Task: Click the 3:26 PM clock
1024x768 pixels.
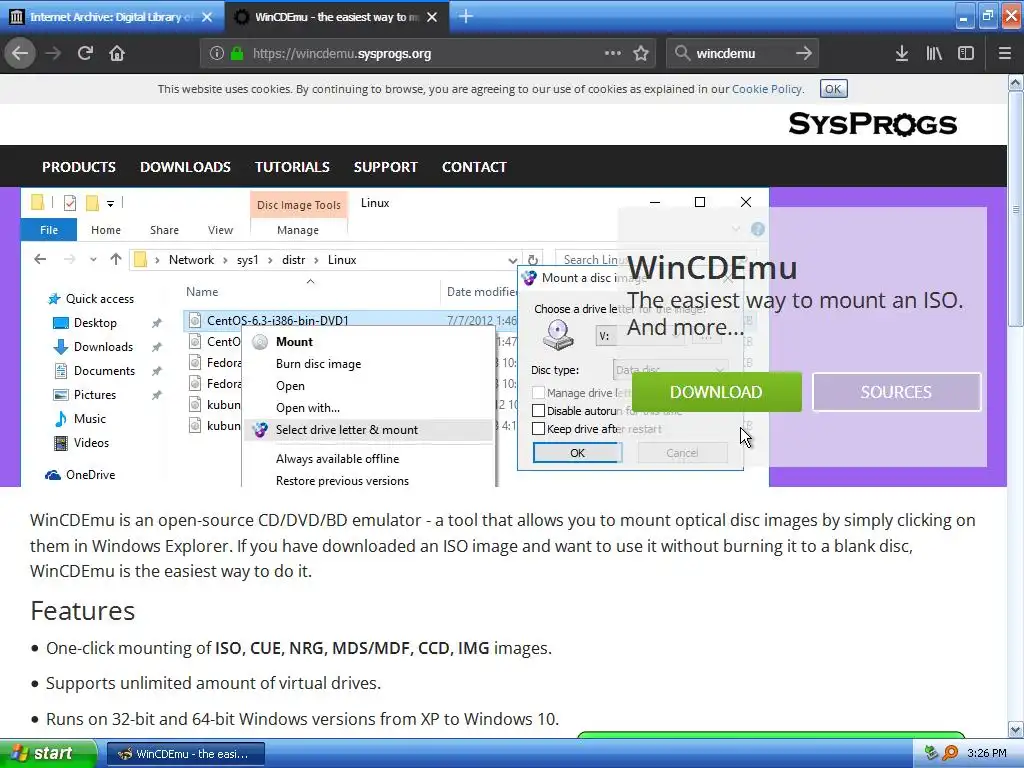Action: pyautogui.click(x=987, y=754)
